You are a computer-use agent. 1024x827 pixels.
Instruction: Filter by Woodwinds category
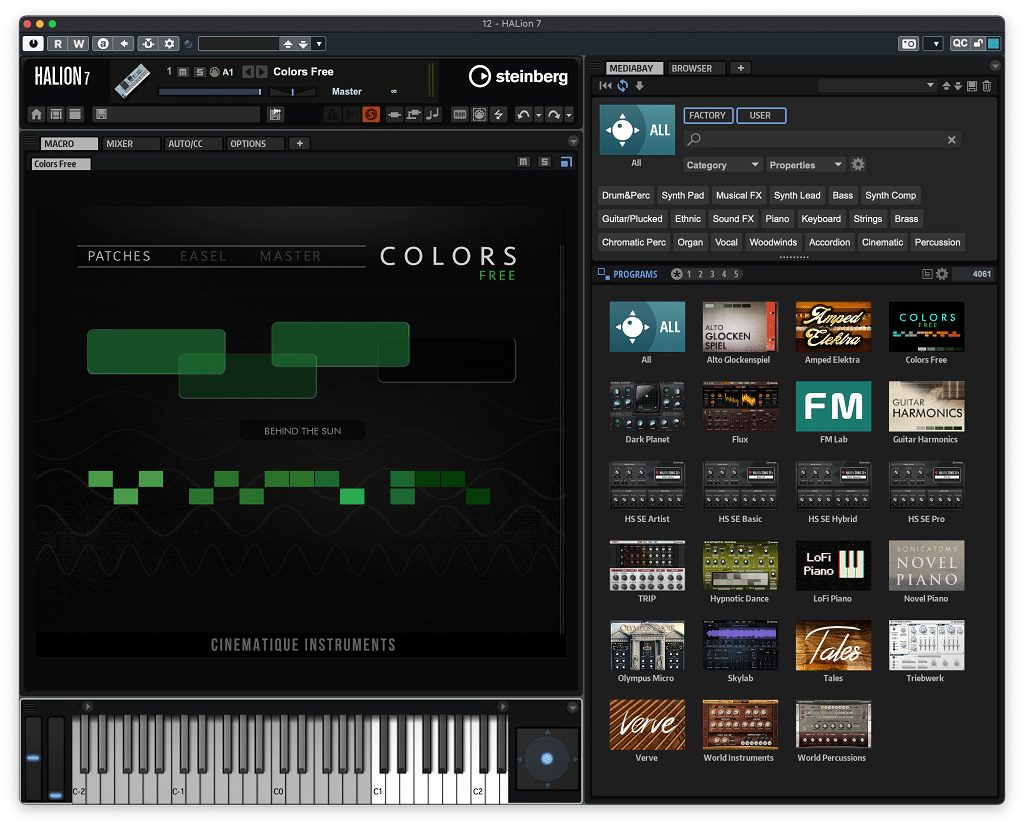pos(773,242)
